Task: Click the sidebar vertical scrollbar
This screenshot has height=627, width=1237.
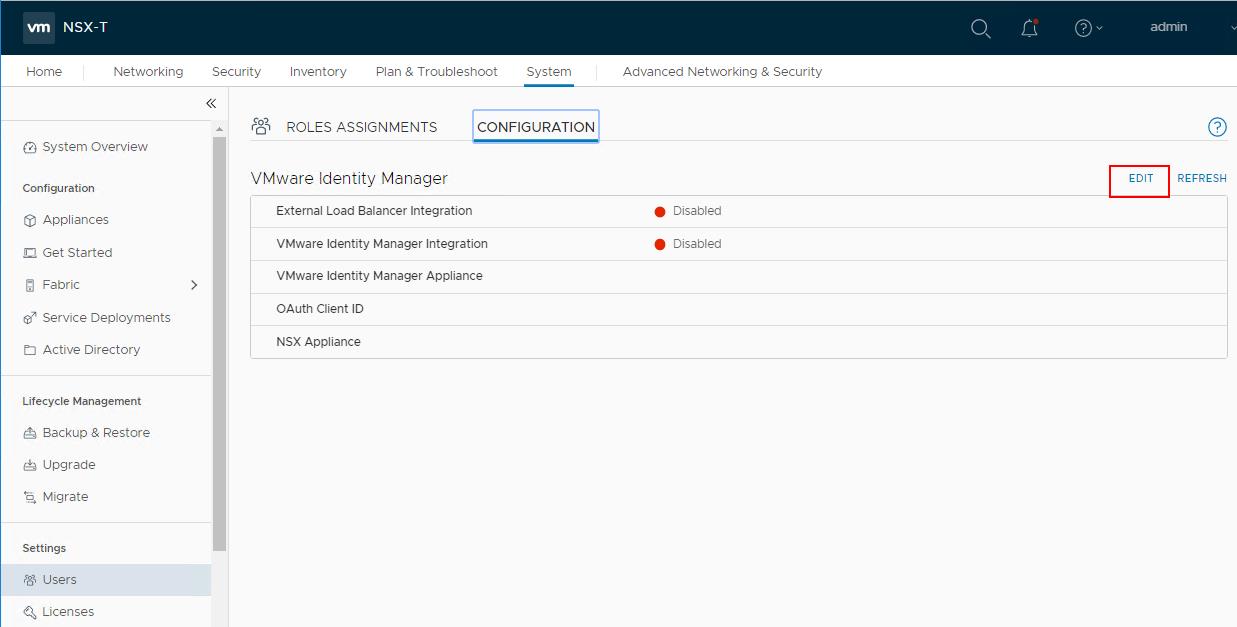Action: [219, 343]
